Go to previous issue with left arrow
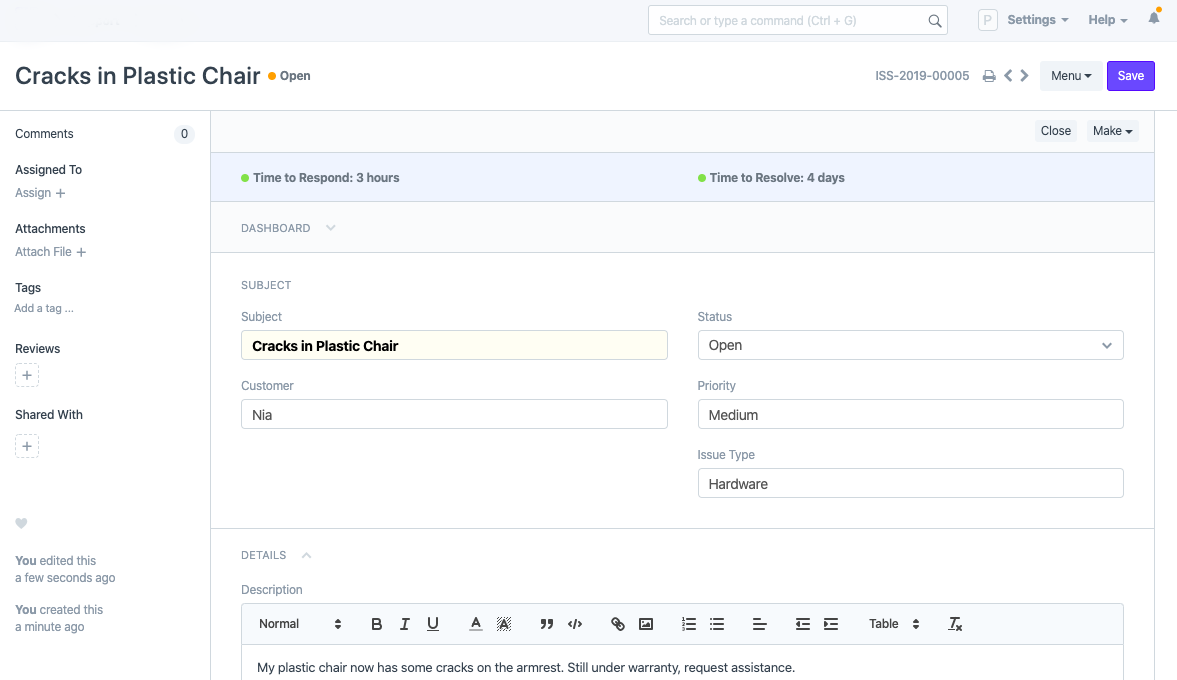 pyautogui.click(x=1008, y=76)
